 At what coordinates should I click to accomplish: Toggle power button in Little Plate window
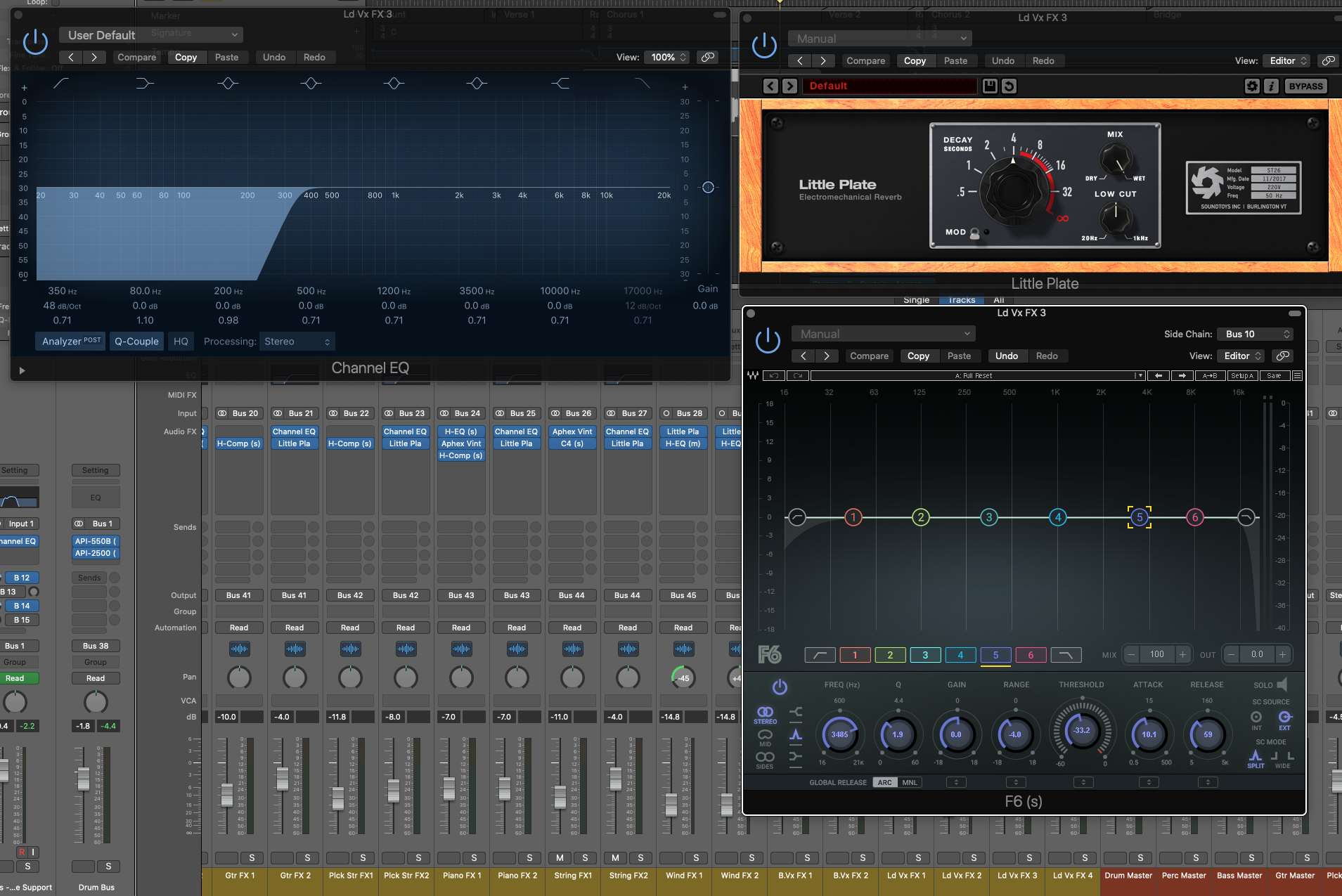[x=764, y=46]
